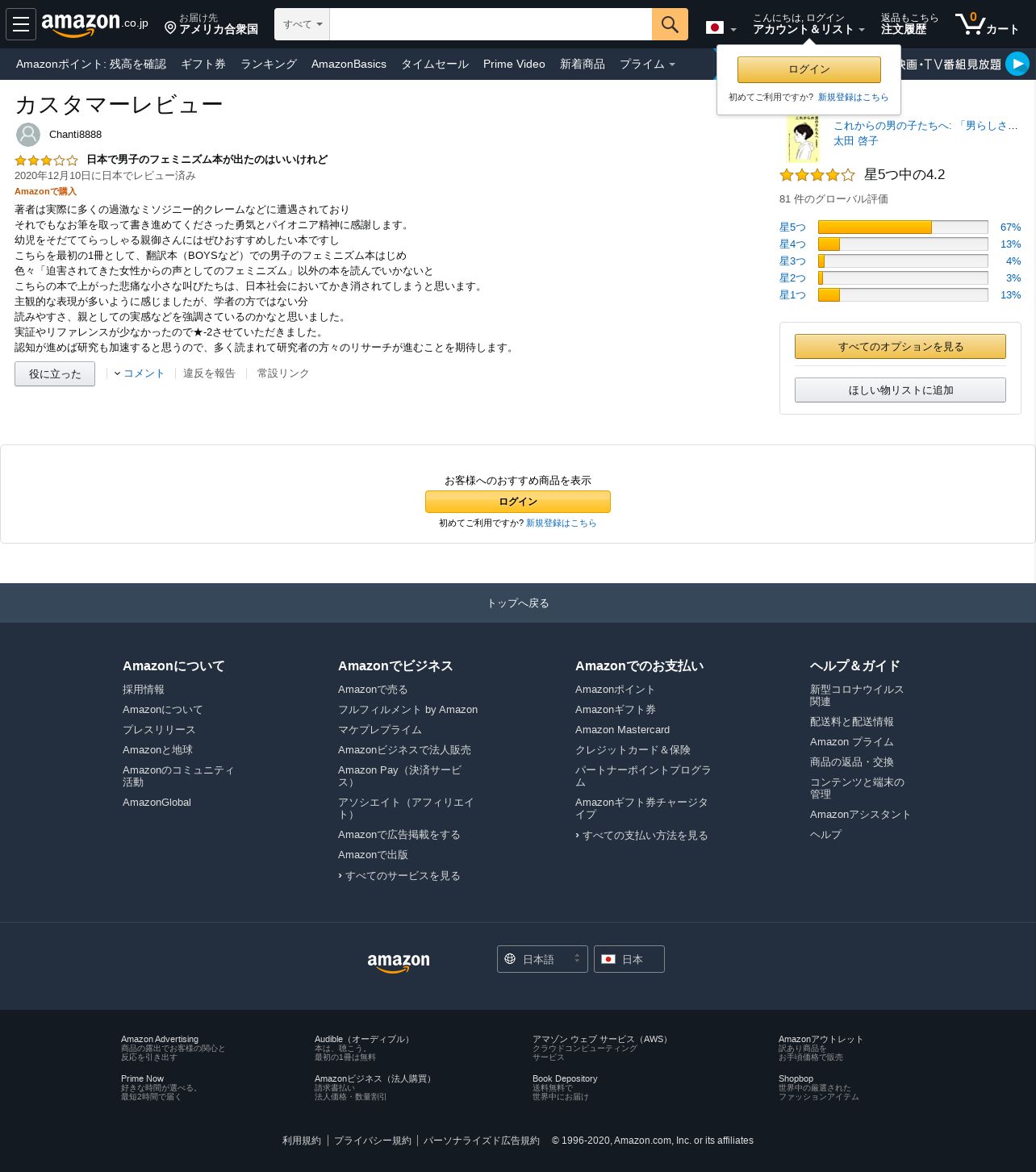Click ほしい物リストに追加 button
Screen dimensions: 1036x1172
pos(900,390)
